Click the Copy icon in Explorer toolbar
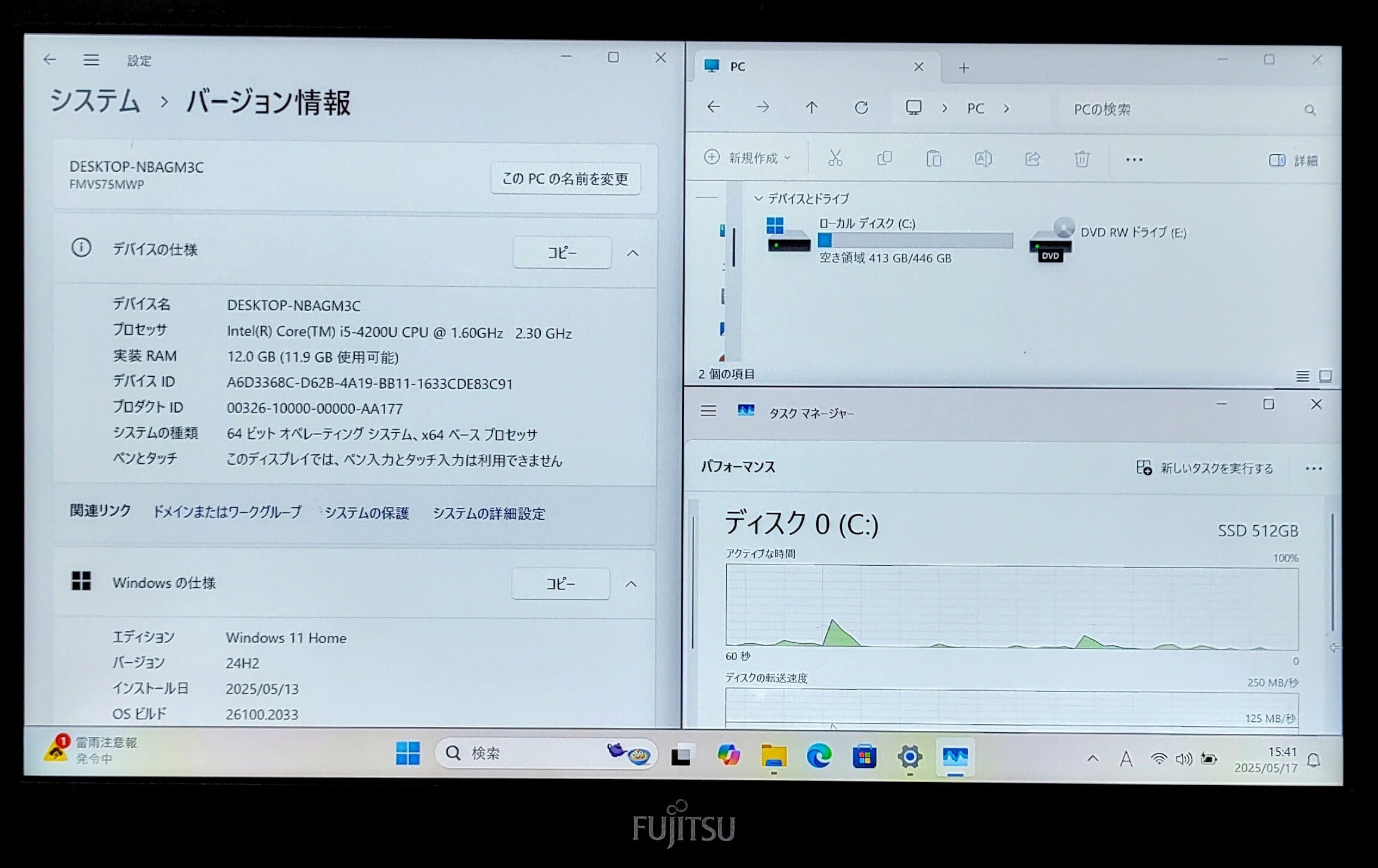1378x868 pixels. coord(884,159)
